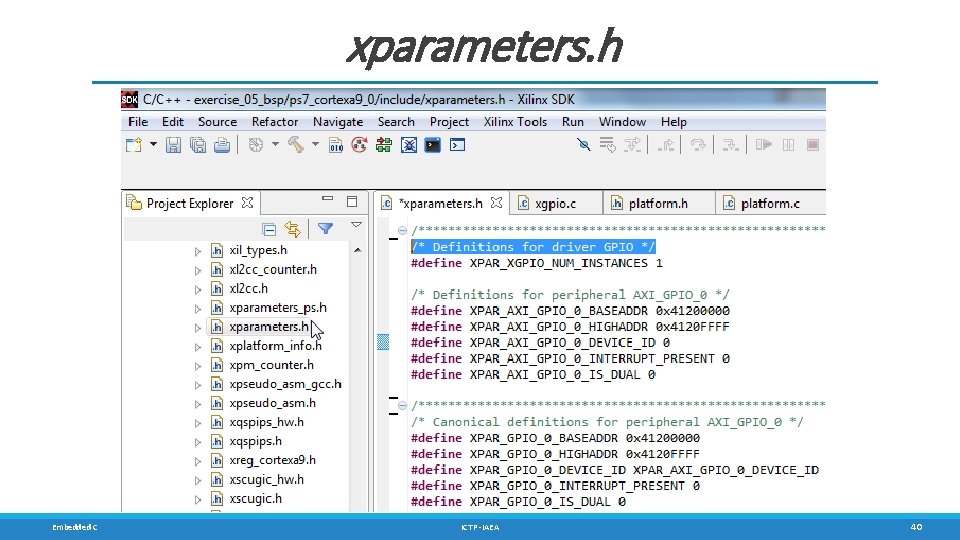Open the Run menu
Screen dimensions: 960x540
(x=572, y=122)
